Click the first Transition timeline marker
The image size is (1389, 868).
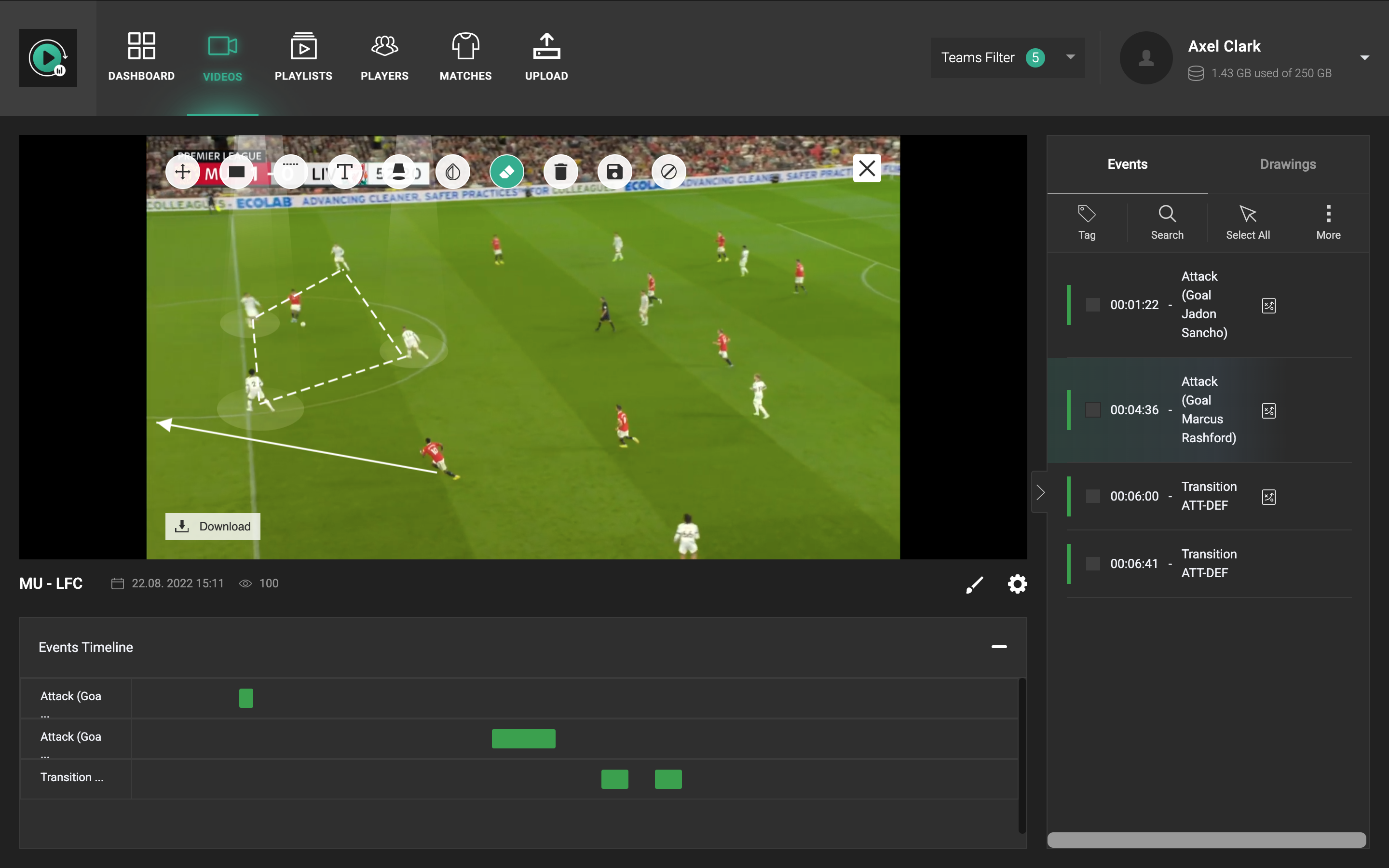pos(614,779)
